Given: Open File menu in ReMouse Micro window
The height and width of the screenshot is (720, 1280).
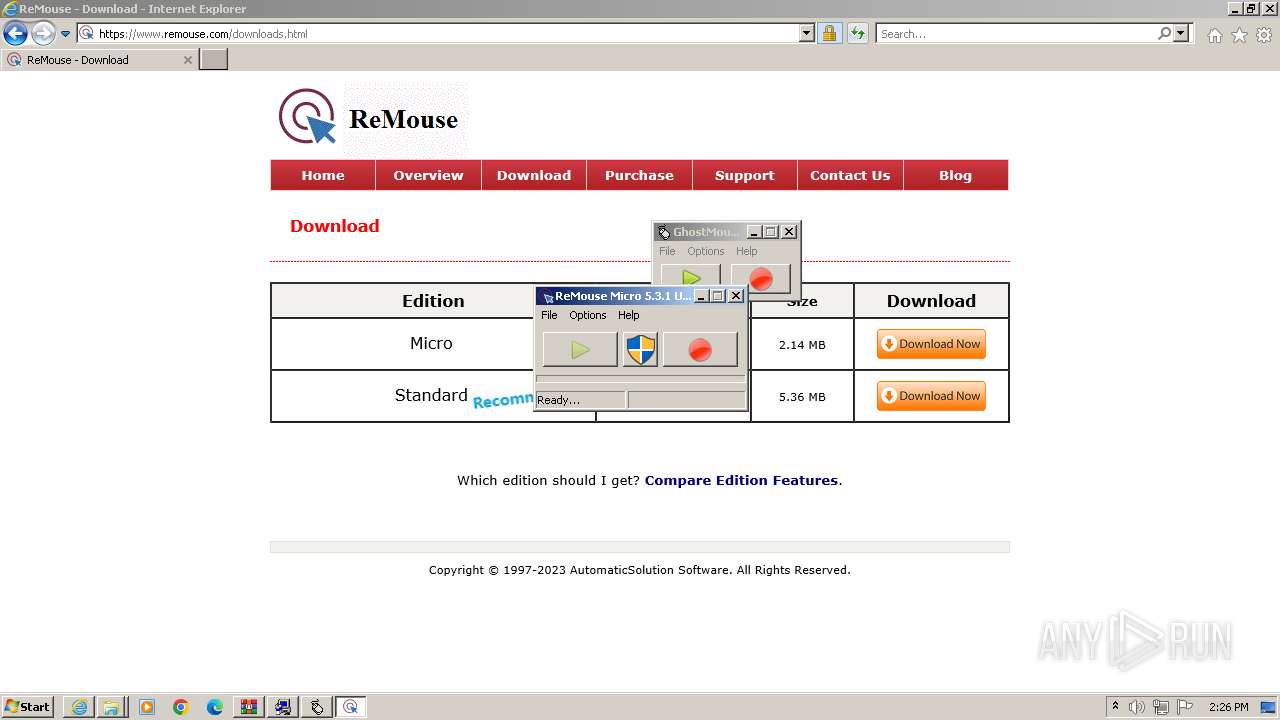Looking at the screenshot, I should (x=549, y=315).
